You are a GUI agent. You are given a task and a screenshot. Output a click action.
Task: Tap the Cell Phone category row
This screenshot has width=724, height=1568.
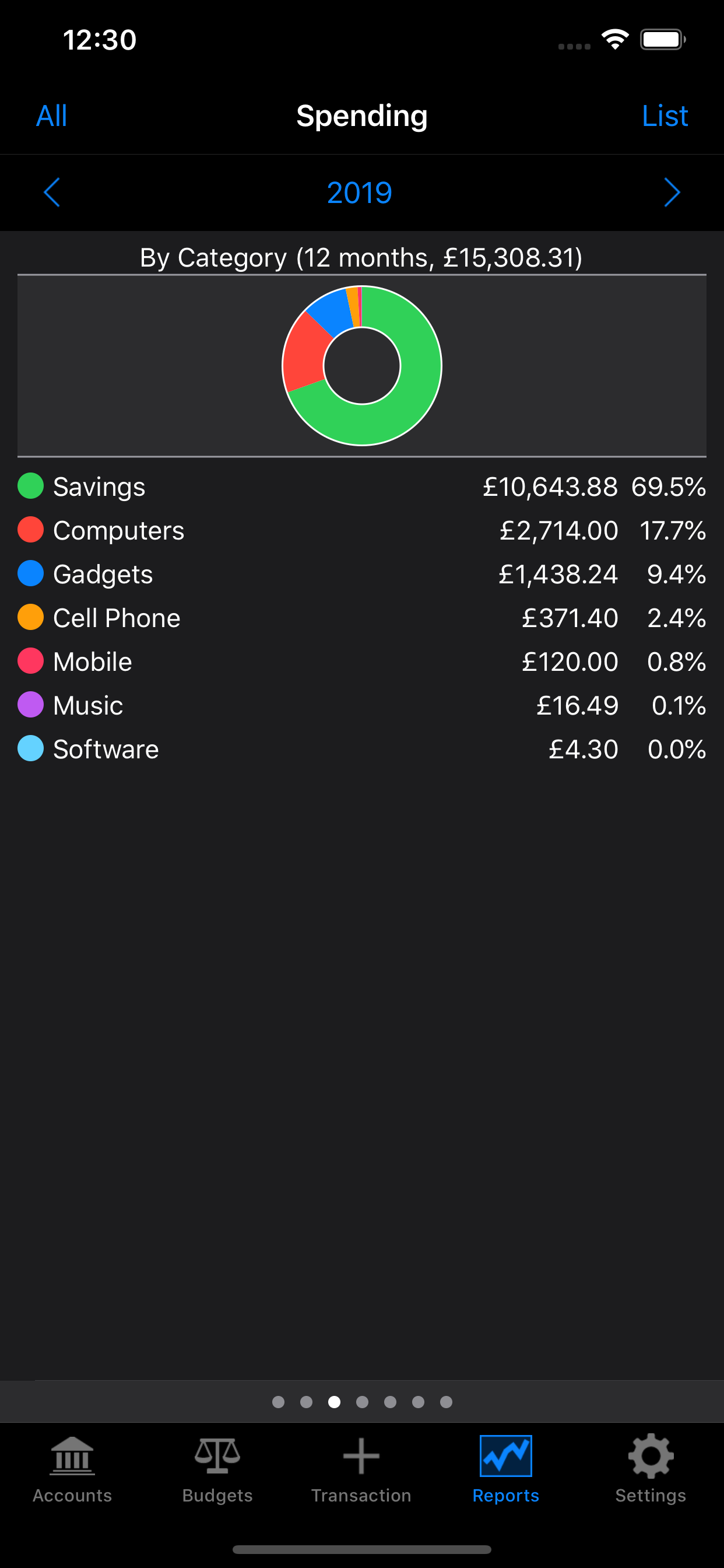pos(361,618)
